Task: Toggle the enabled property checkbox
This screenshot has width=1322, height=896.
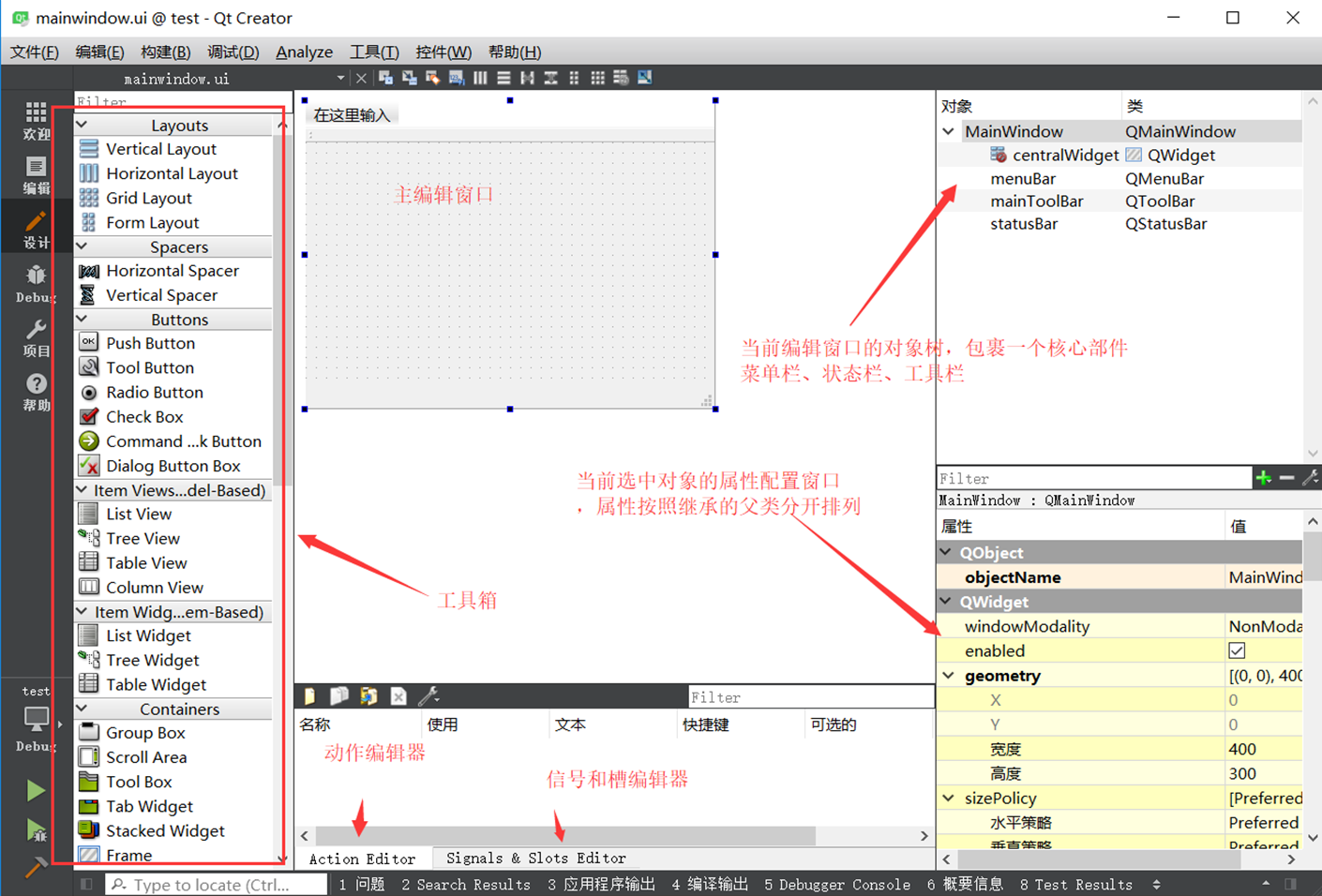Action: [x=1237, y=650]
